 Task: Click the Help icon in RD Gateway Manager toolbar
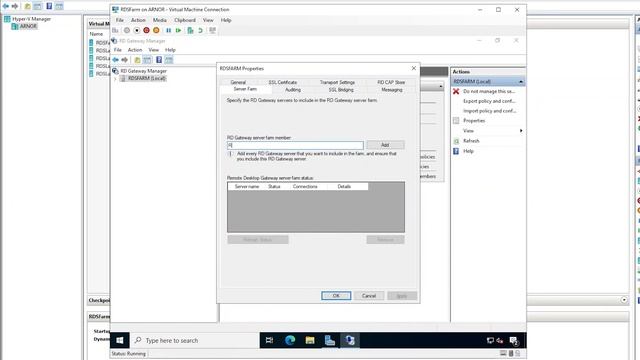(159, 60)
